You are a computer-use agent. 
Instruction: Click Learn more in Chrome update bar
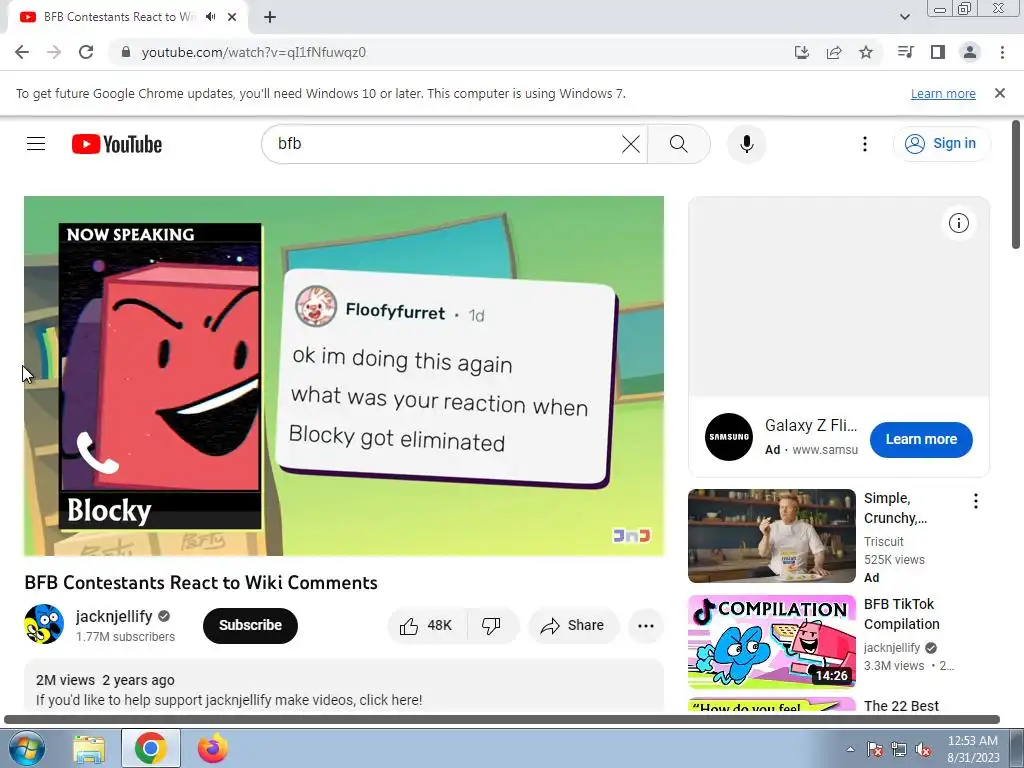point(943,93)
